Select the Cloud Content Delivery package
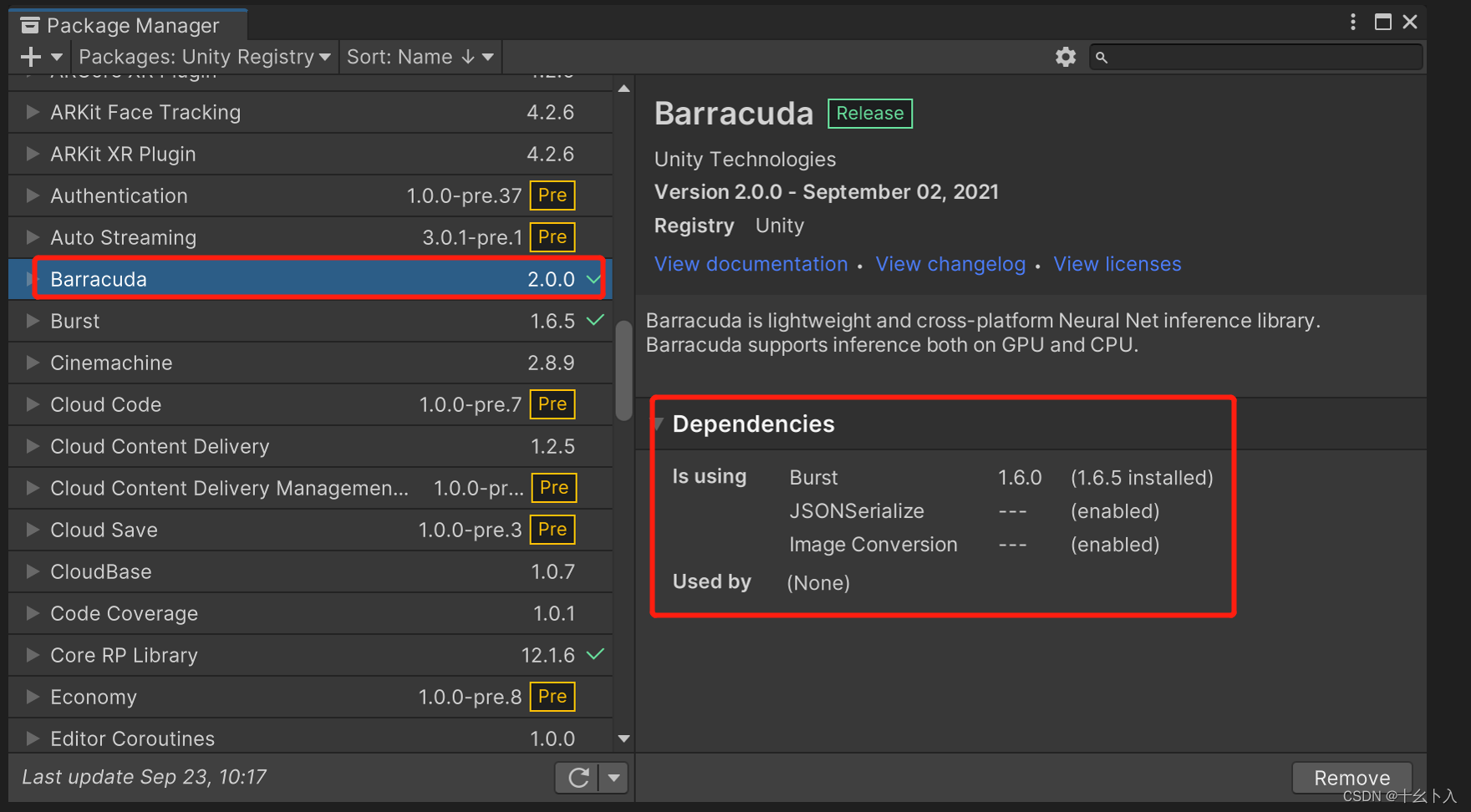This screenshot has width=1471, height=812. pyautogui.click(x=311, y=446)
